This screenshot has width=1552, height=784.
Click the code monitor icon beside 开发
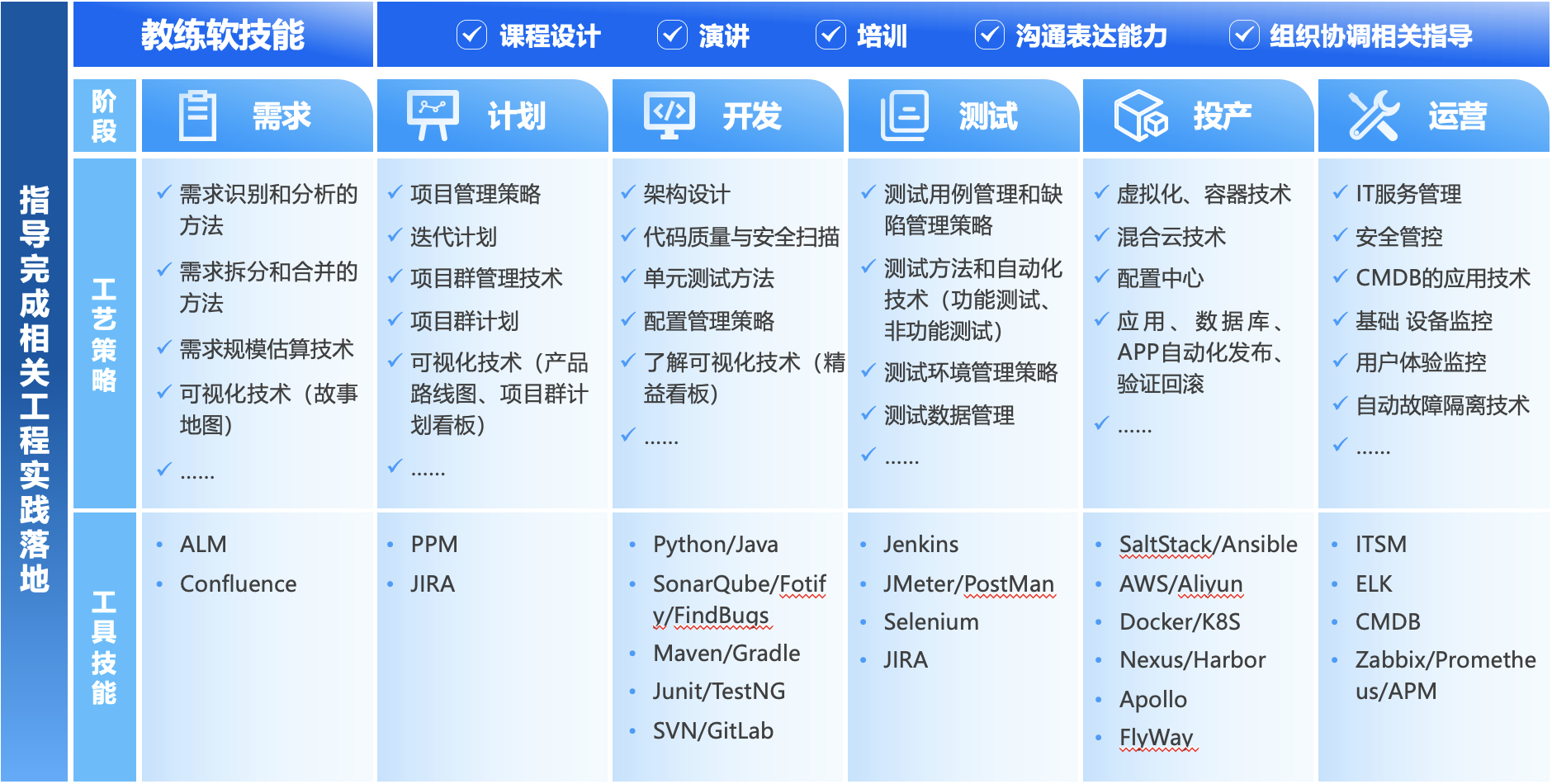point(670,116)
